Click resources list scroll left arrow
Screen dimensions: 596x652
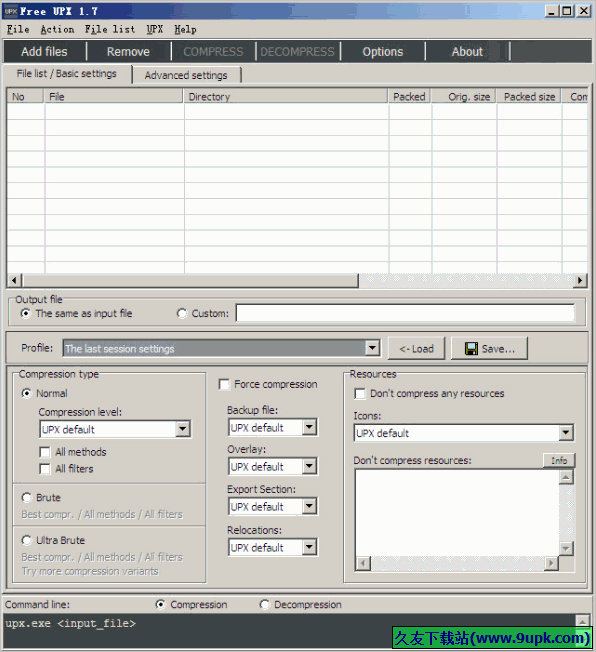[363, 563]
